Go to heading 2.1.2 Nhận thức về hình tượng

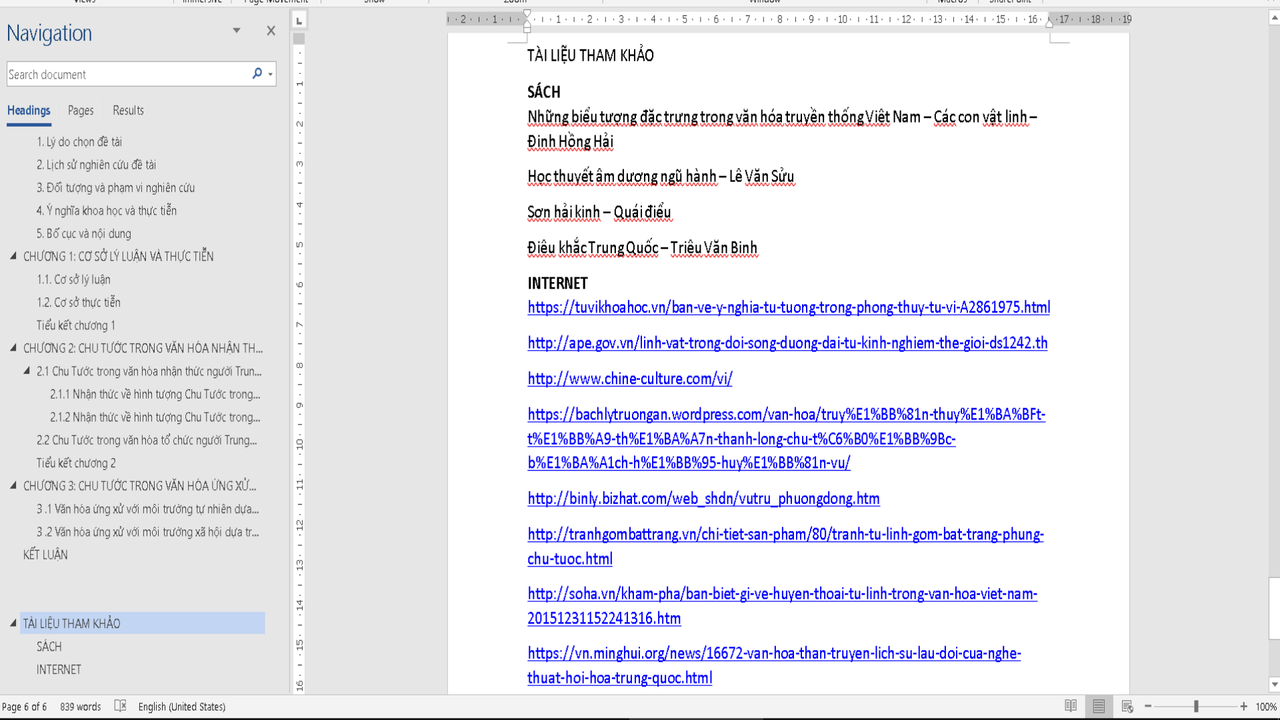pyautogui.click(x=154, y=417)
